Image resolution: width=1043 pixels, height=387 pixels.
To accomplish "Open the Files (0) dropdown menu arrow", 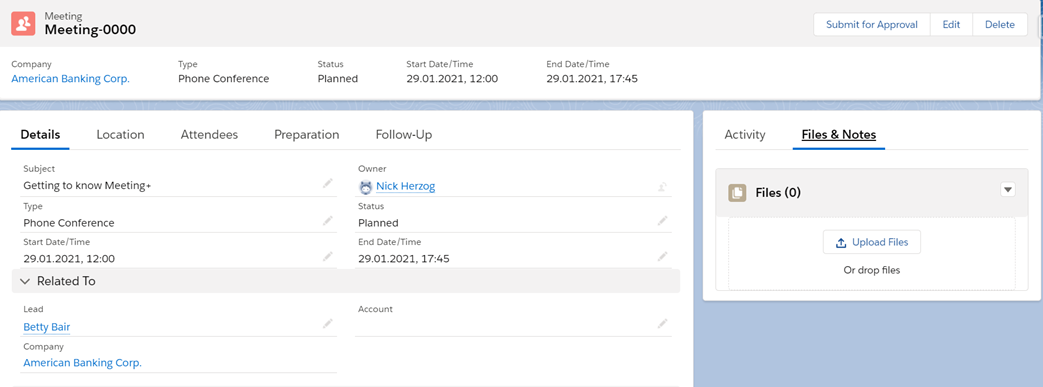I will coord(1008,190).
